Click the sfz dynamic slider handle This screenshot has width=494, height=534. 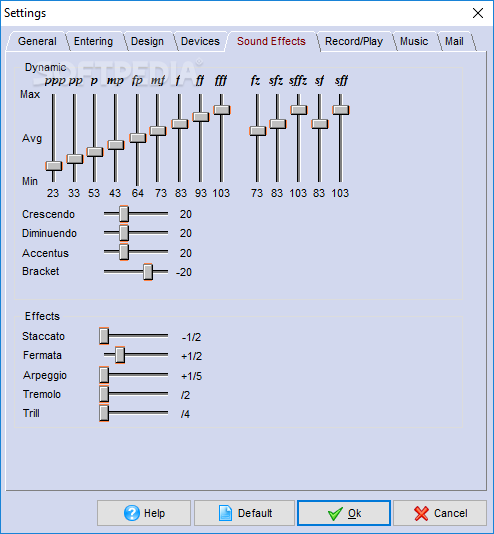point(278,124)
